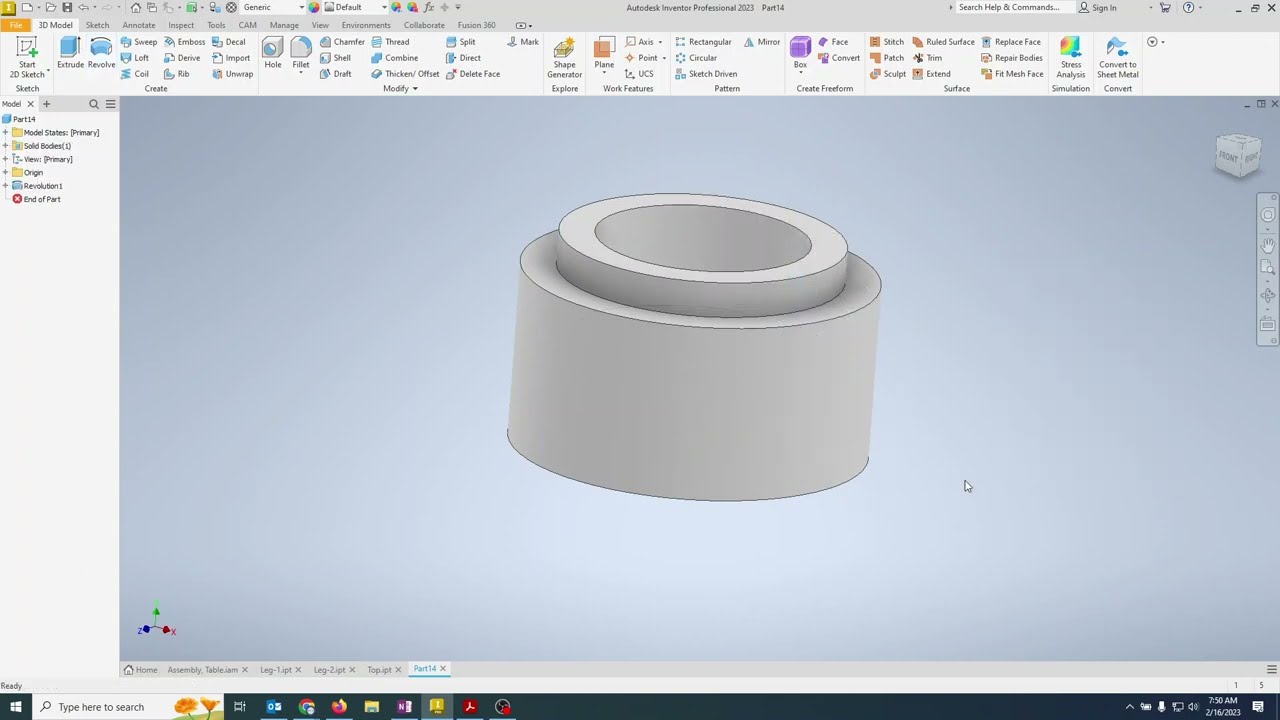Viewport: 1280px width, 720px height.
Task: Click the Circular pattern tool
Action: 696,58
